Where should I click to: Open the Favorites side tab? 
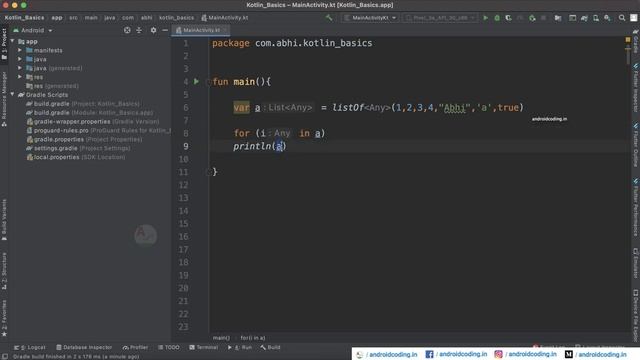(4, 318)
